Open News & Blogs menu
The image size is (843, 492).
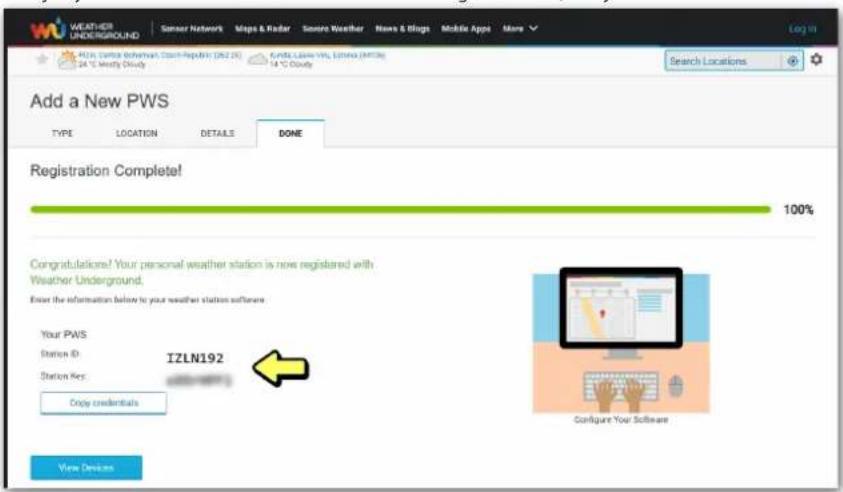coord(402,28)
